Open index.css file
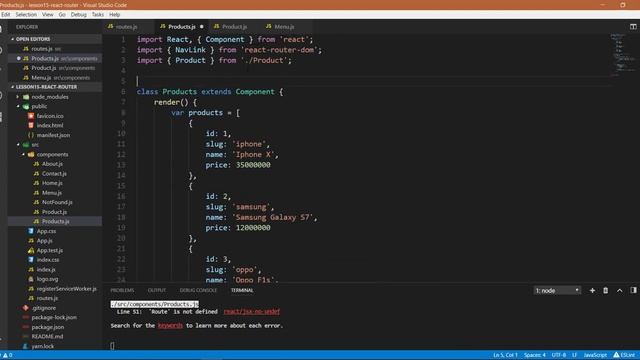The height and width of the screenshot is (360, 640). tap(48, 260)
